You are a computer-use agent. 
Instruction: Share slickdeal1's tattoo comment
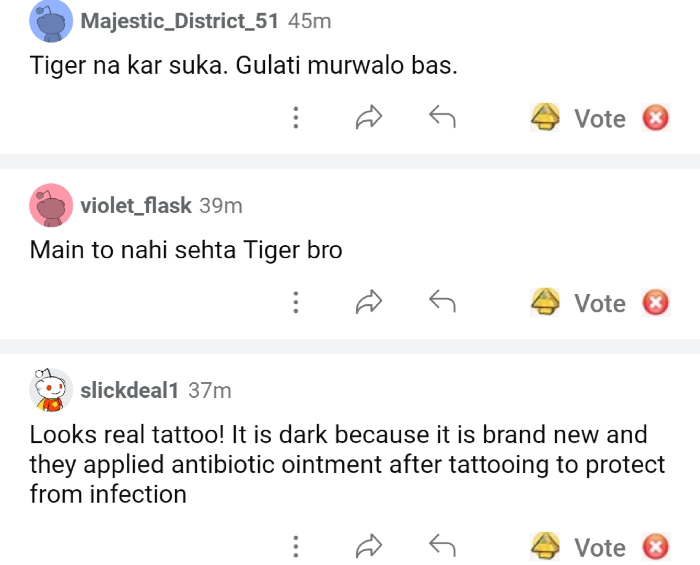[369, 547]
